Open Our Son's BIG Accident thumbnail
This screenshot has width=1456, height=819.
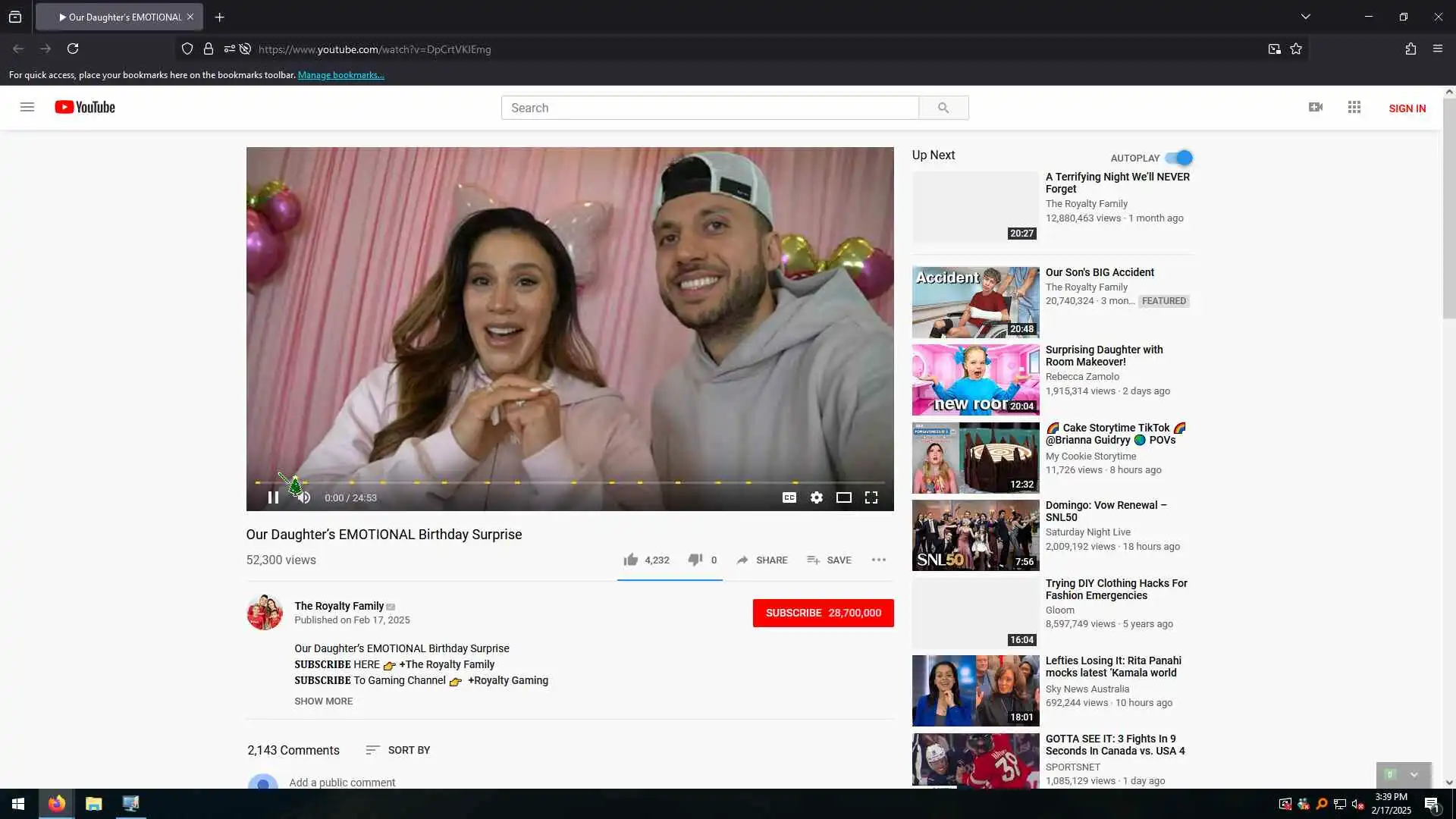pos(975,302)
